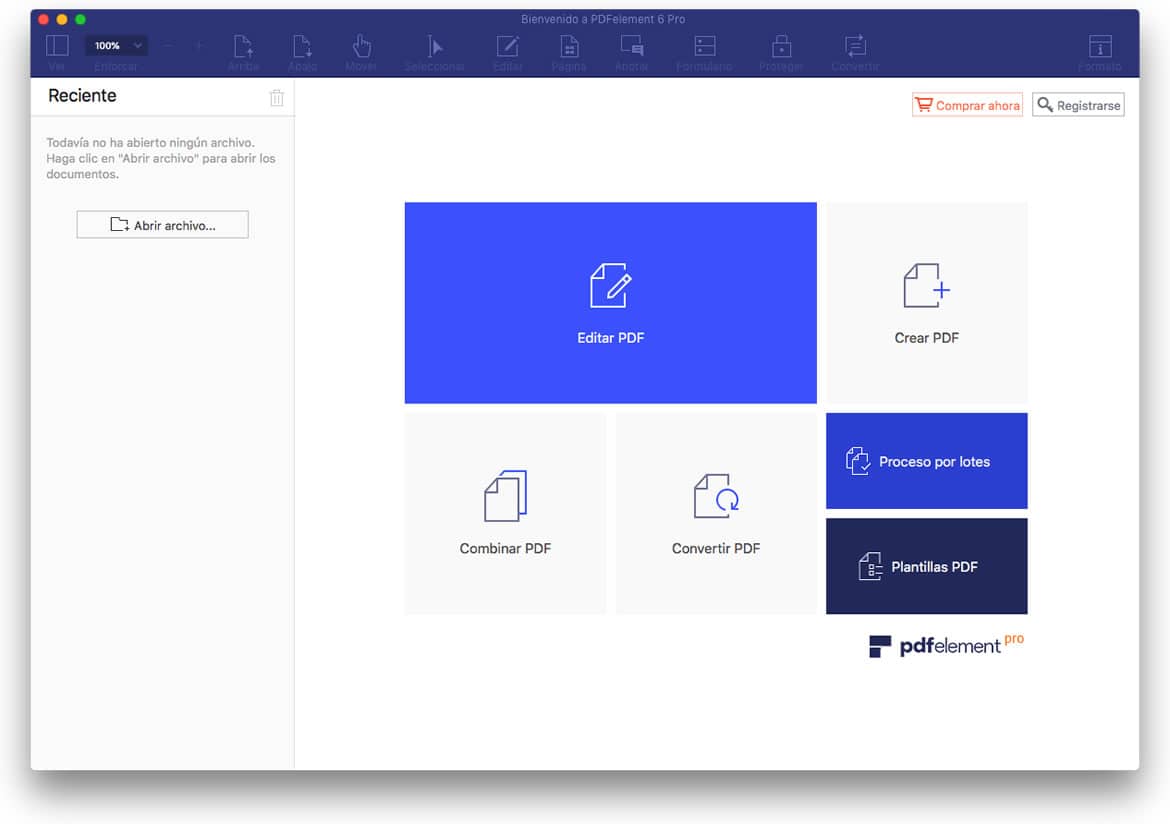This screenshot has height=824, width=1170.
Task: Click the Comprar ahora button
Action: pos(967,105)
